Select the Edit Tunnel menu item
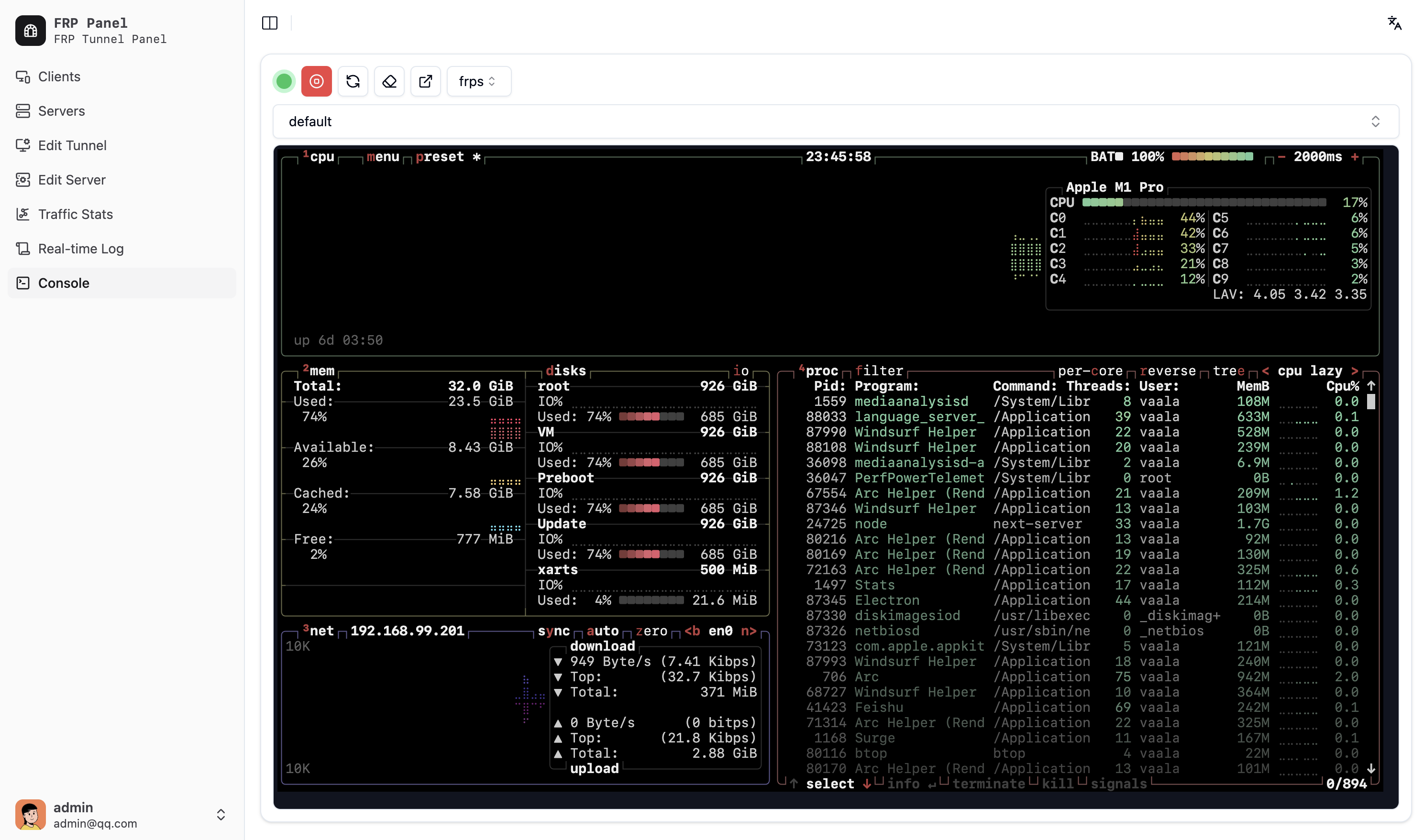Viewport: 1424px width, 840px height. click(x=71, y=145)
